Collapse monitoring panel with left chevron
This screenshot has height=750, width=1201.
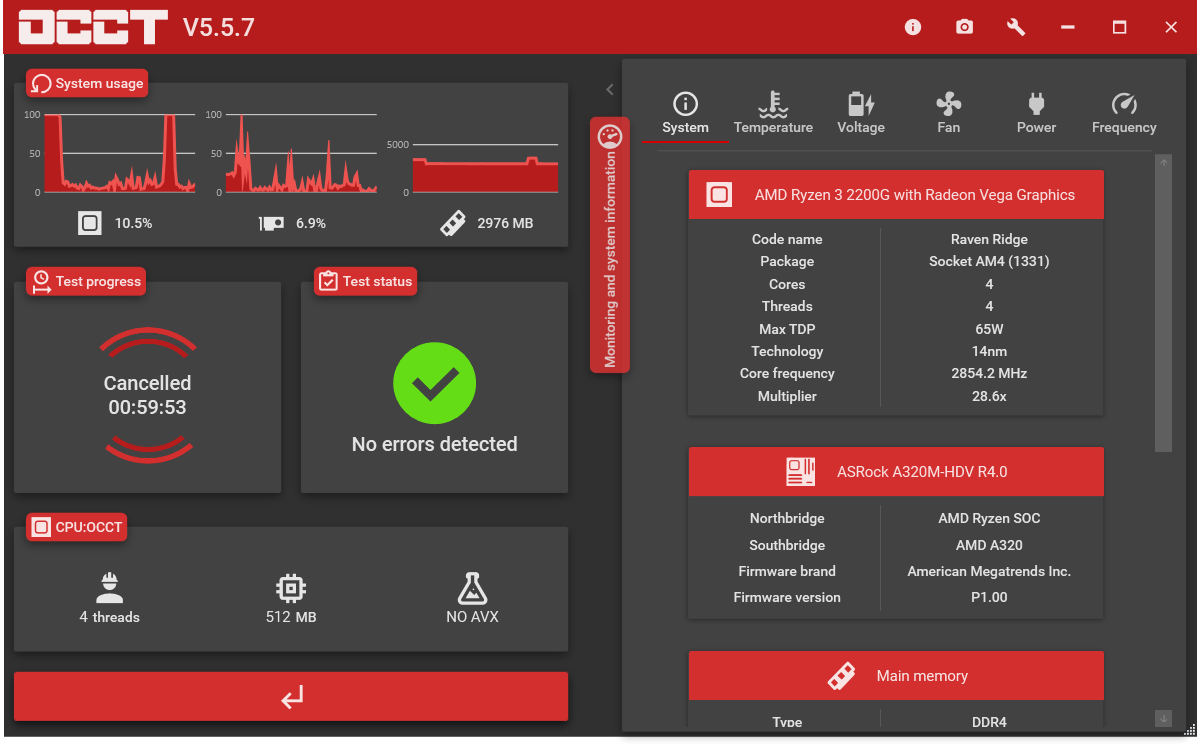[x=609, y=89]
